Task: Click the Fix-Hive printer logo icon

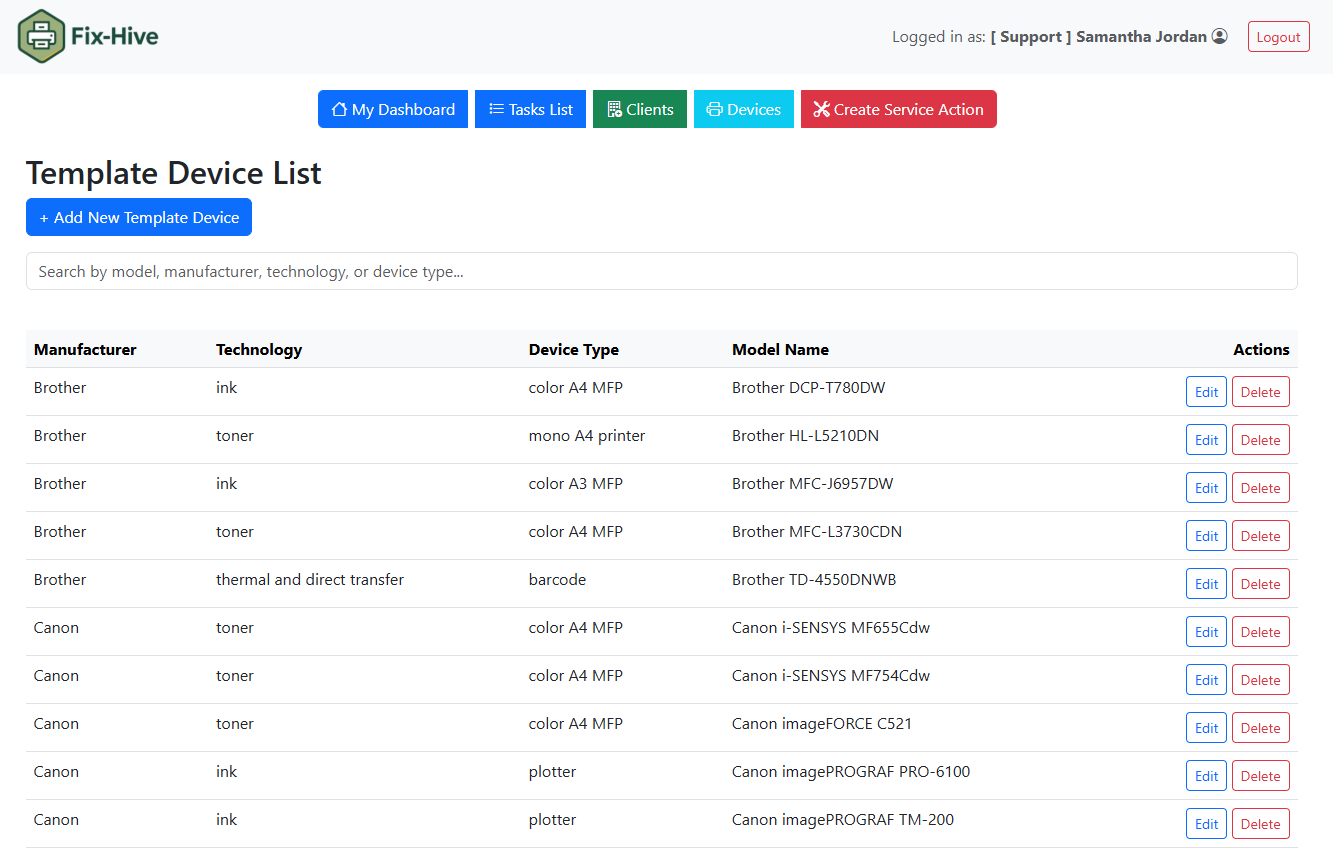Action: [x=41, y=37]
